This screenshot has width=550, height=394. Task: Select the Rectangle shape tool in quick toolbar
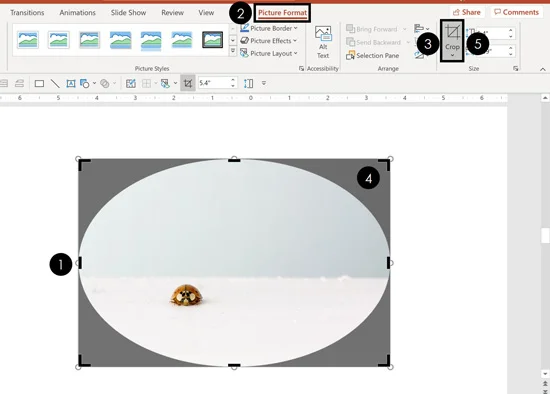[39, 84]
